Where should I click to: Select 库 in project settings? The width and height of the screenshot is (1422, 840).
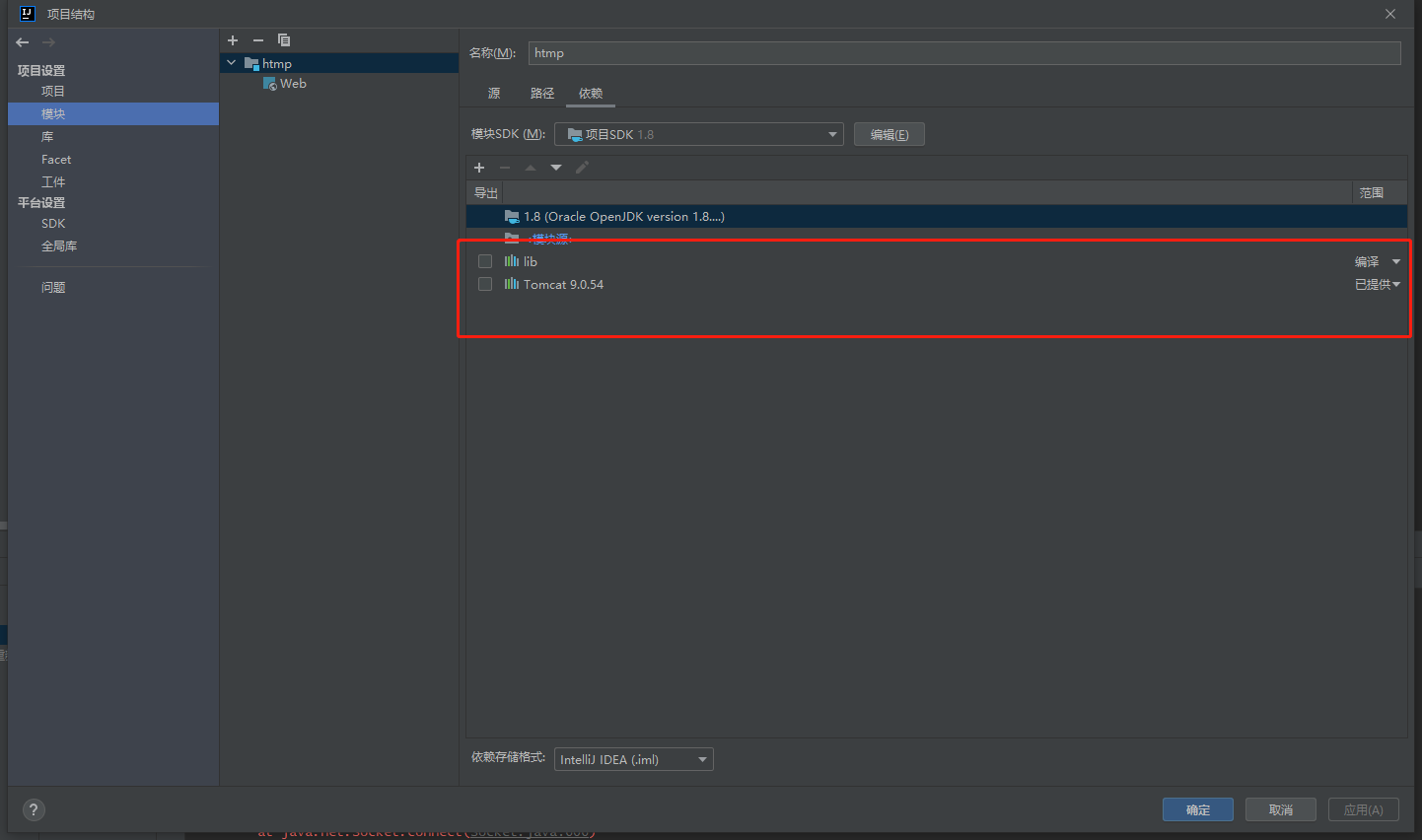point(47,136)
